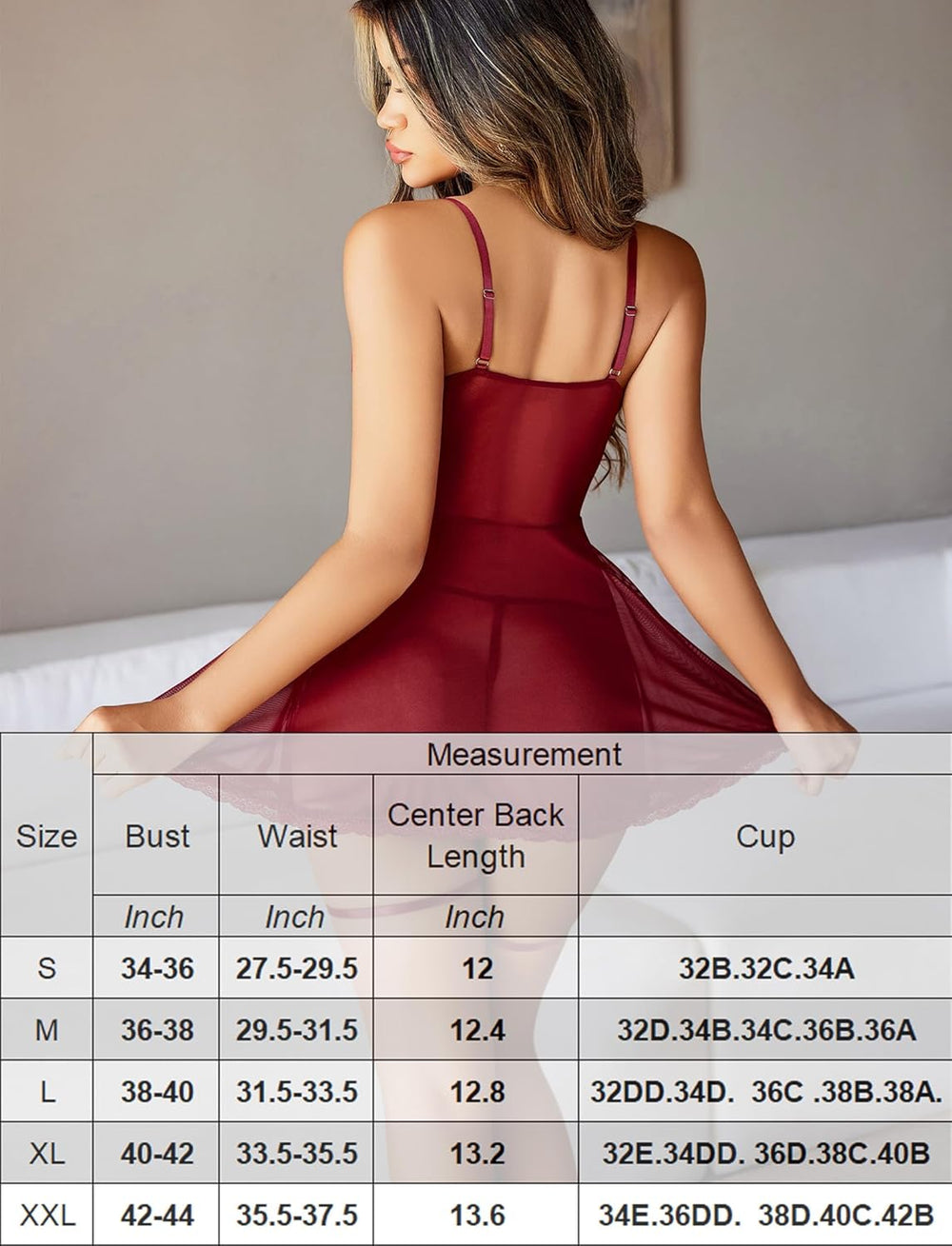
Task: Select the S size row label
Action: pos(47,968)
